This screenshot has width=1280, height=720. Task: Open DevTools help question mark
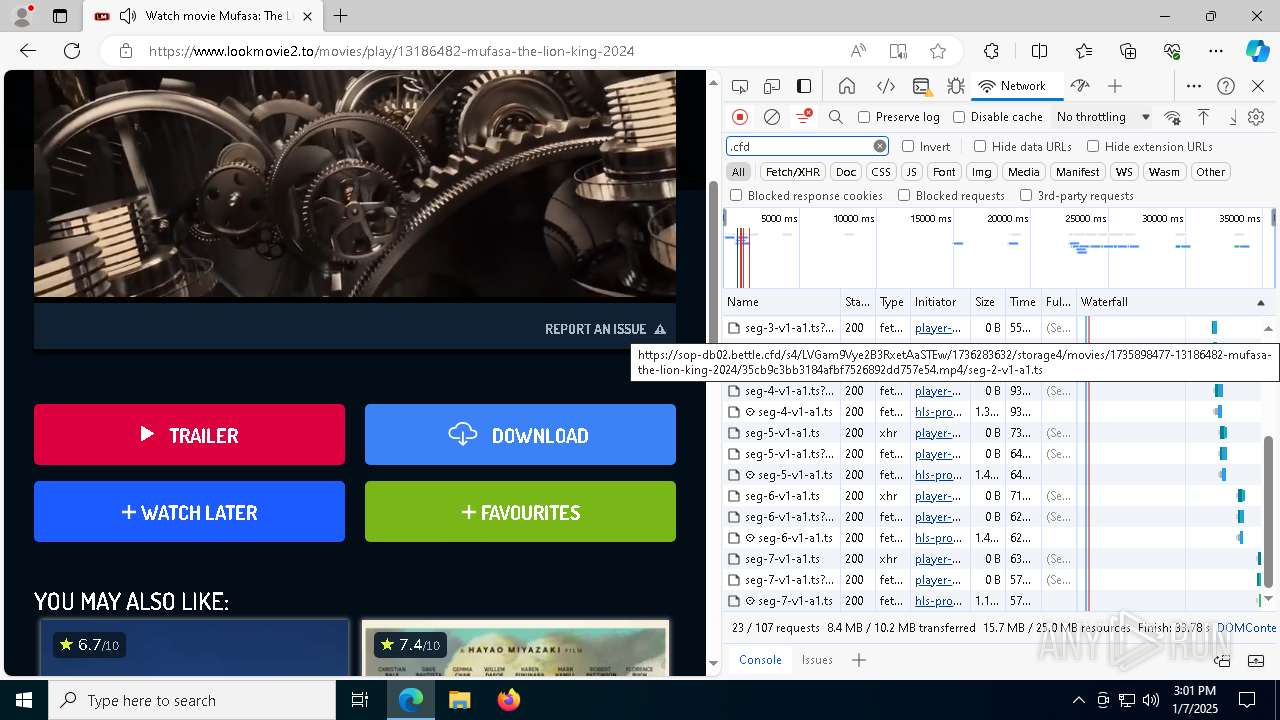[x=1226, y=86]
